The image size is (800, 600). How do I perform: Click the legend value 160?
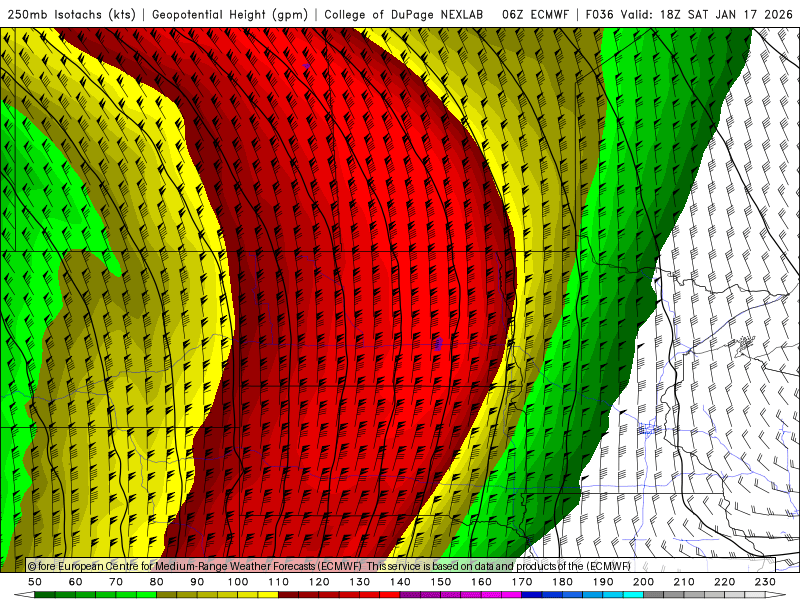tap(481, 582)
